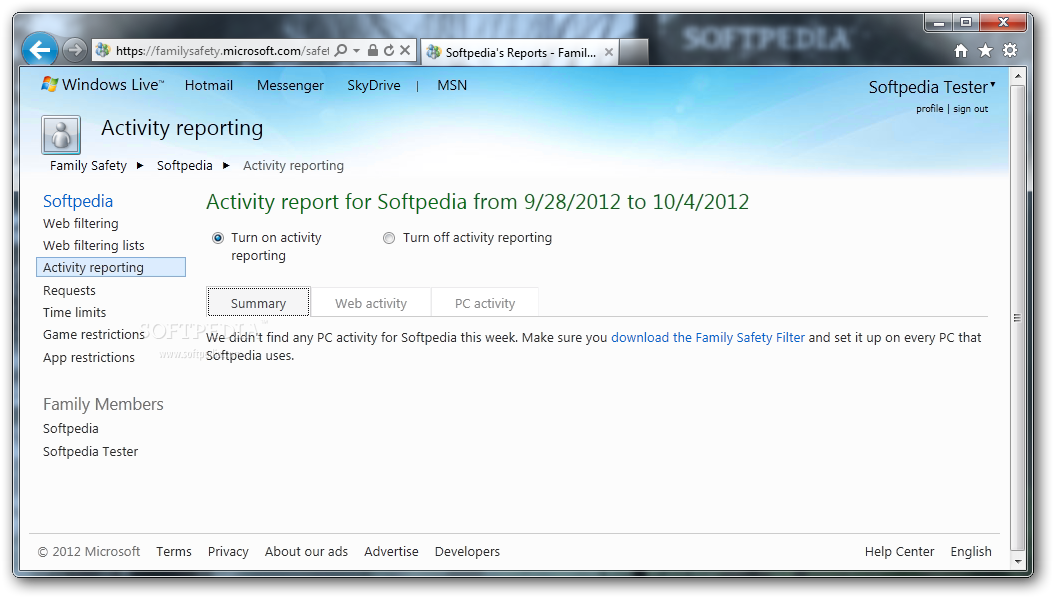Screen dimensions: 1054x598
Task: Open SkyDrive from the top navigation
Action: point(374,85)
